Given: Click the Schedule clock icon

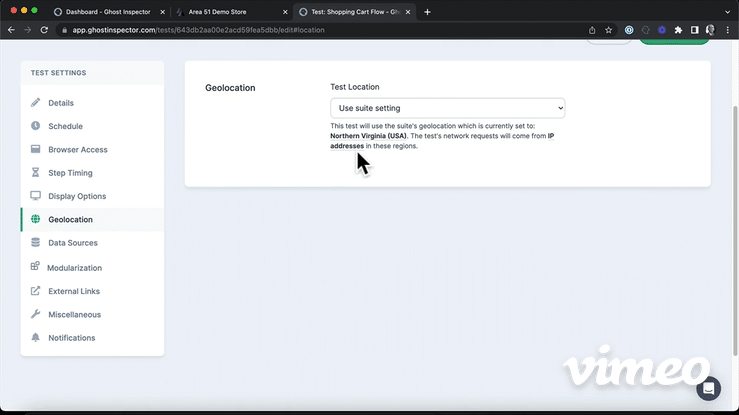Looking at the screenshot, I should pyautogui.click(x=35, y=125).
